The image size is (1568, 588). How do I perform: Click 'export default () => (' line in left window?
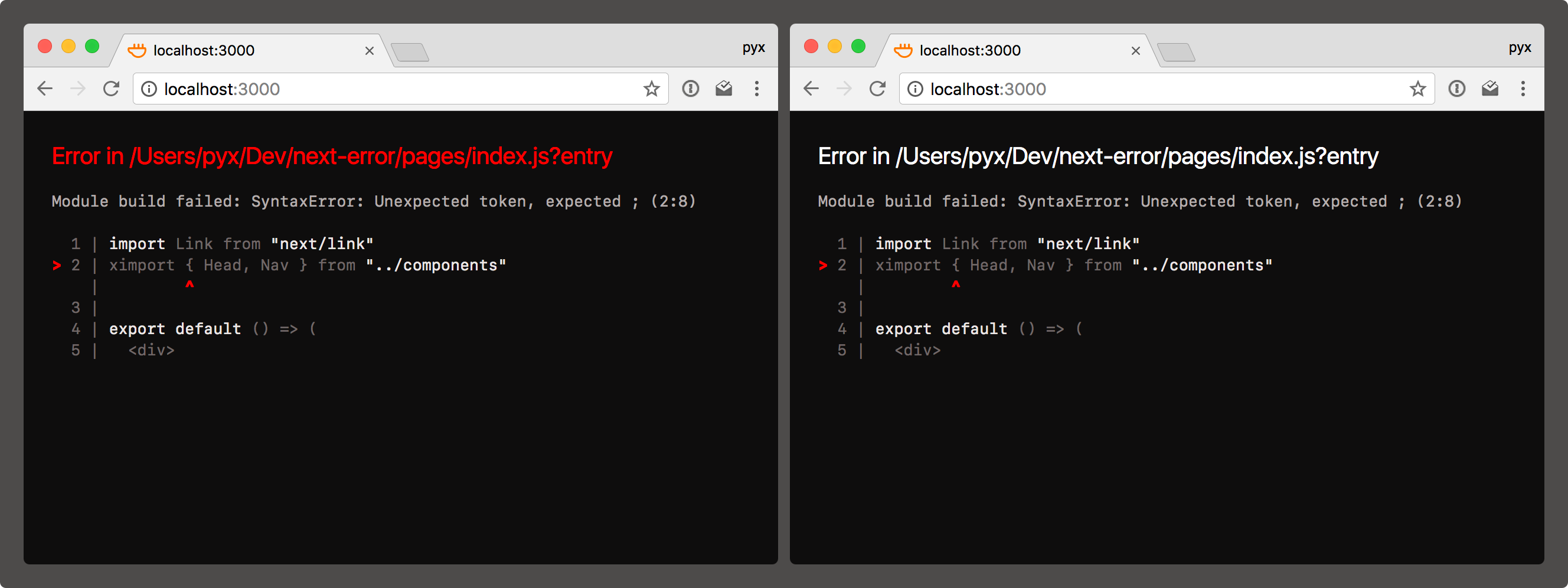click(213, 329)
